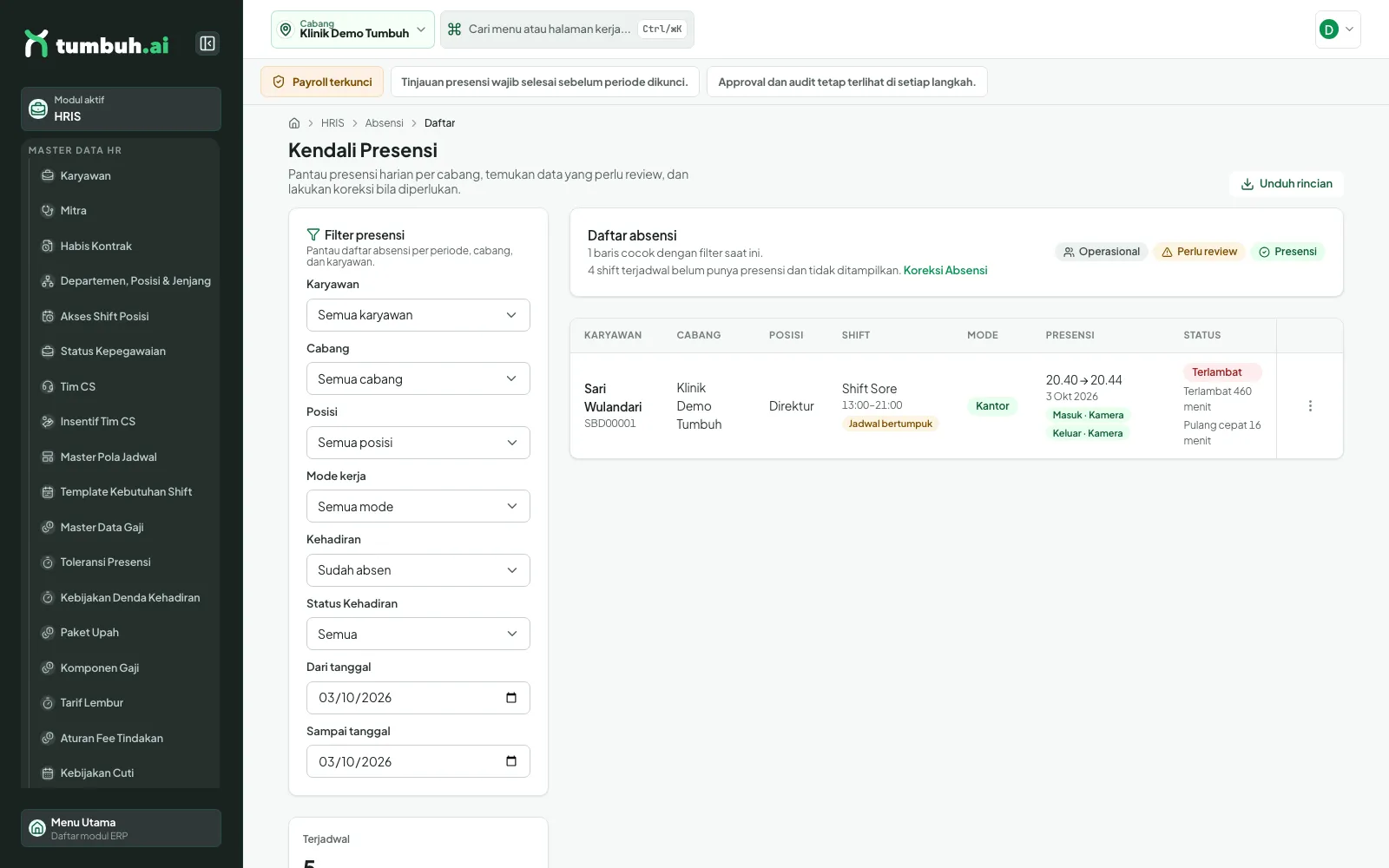
Task: Click the Kebijakan Cuti icon
Action: tap(48, 773)
